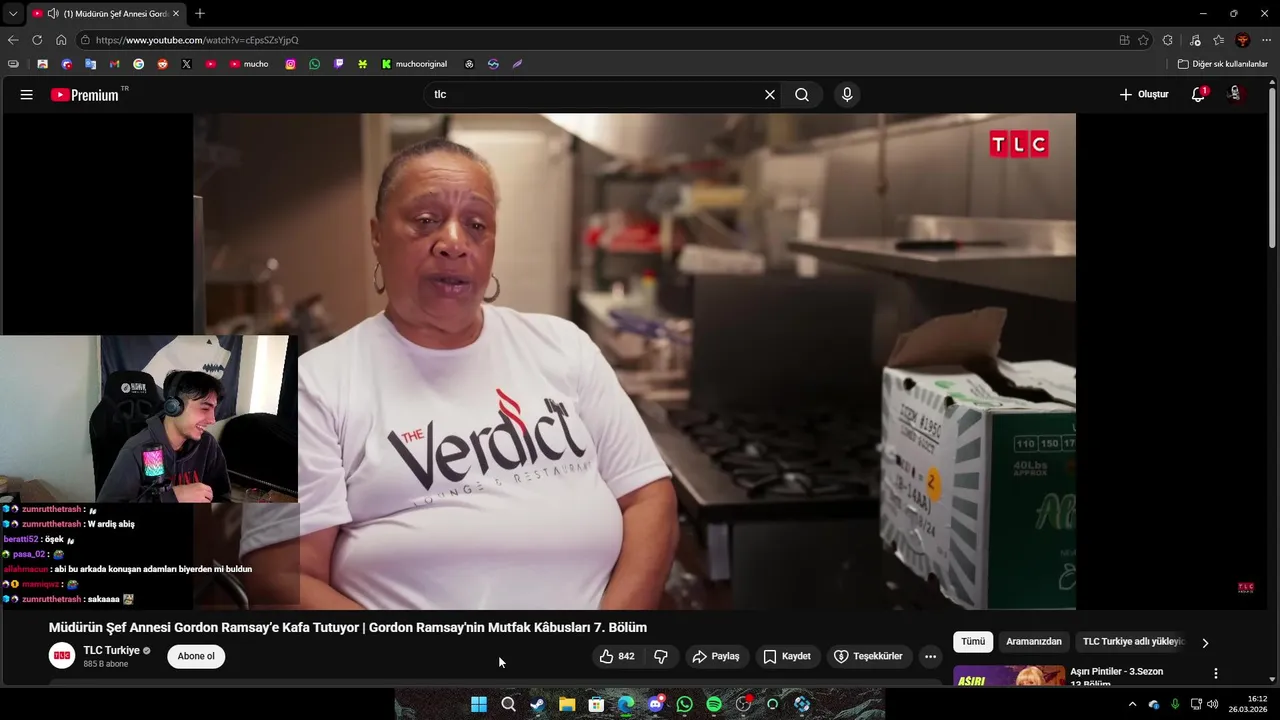1280x720 pixels.
Task: Focus the browser address bar URL
Action: coord(600,40)
